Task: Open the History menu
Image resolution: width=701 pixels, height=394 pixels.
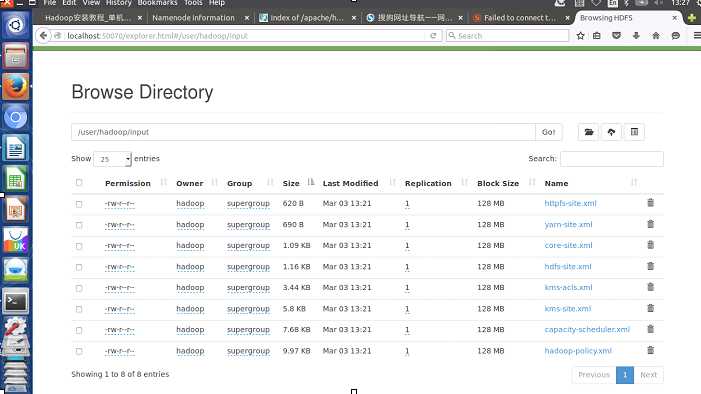Action: click(x=118, y=3)
